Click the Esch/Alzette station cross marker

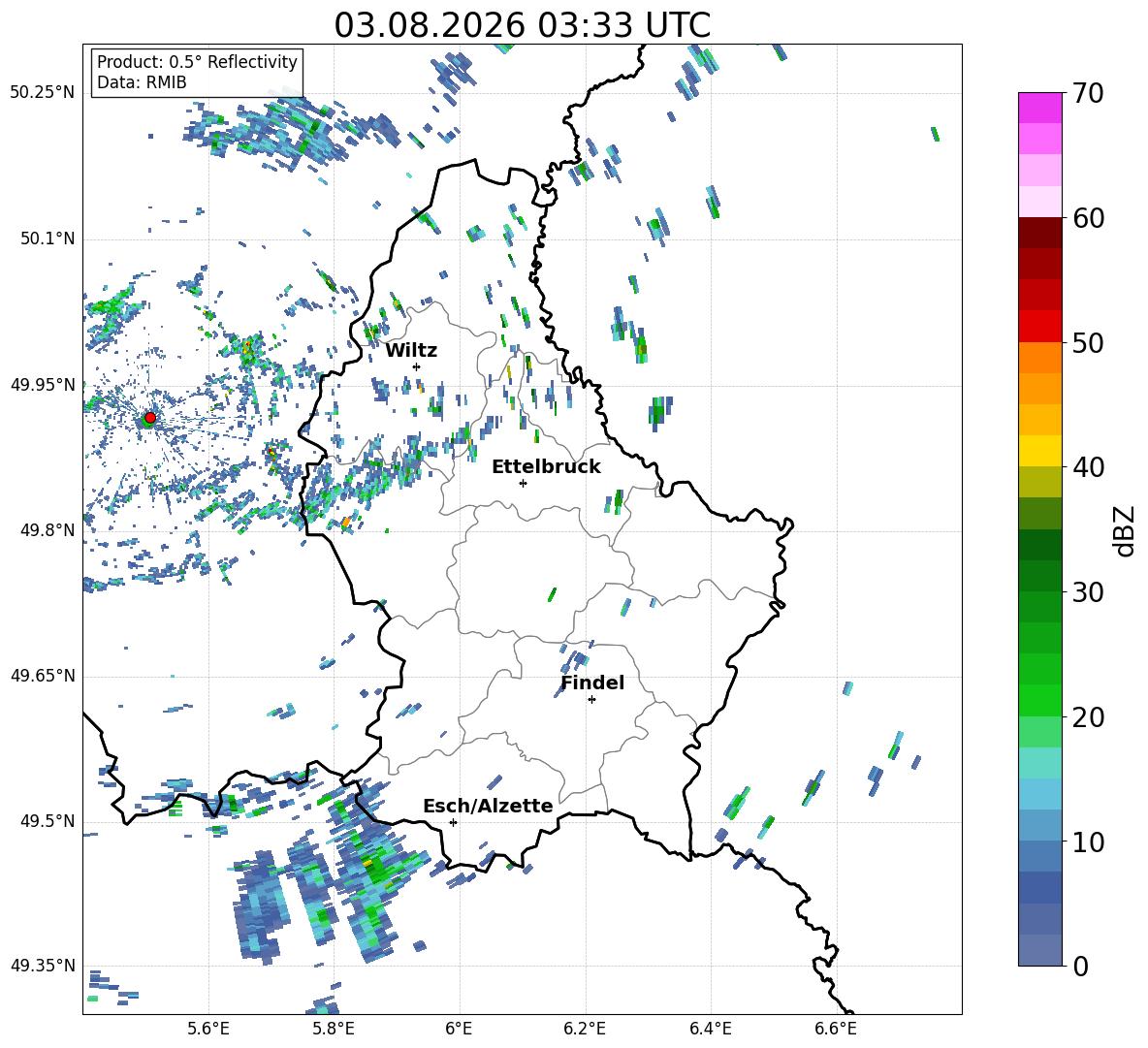pos(453,822)
